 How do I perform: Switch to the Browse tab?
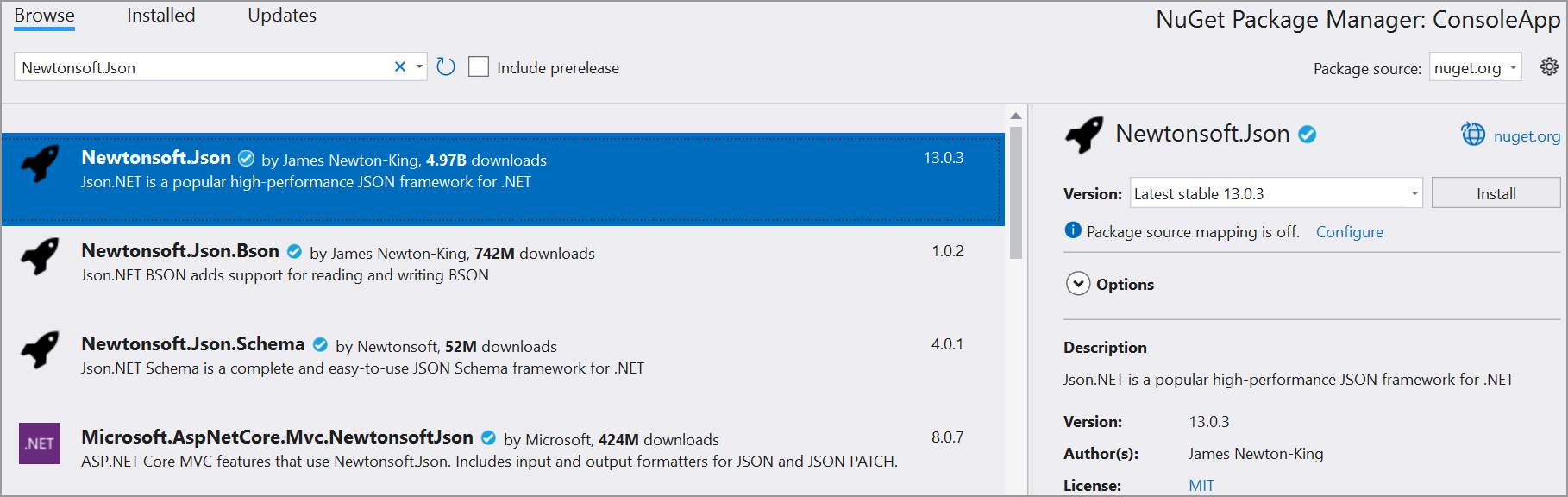coord(44,16)
